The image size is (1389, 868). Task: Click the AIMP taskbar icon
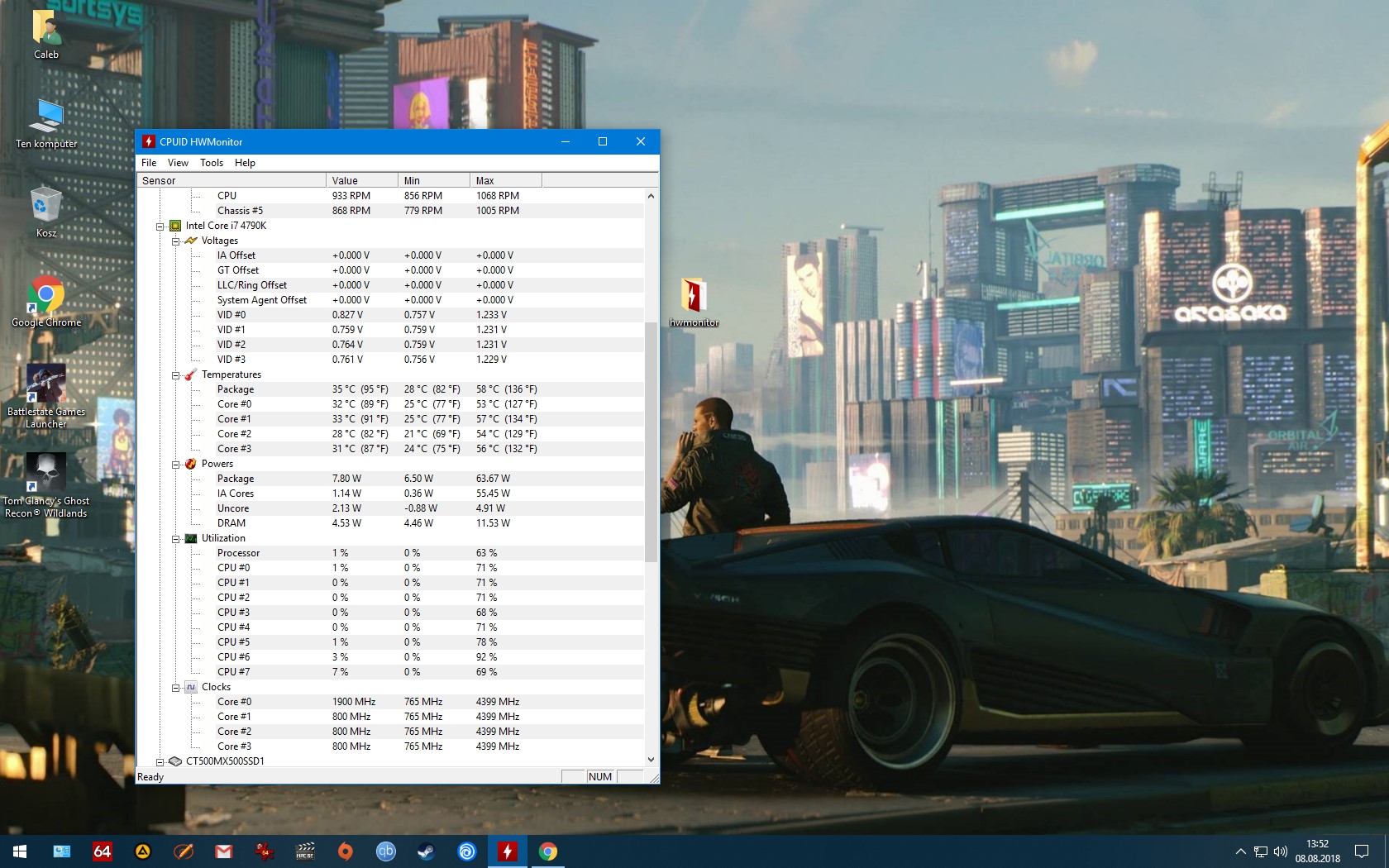(142, 851)
